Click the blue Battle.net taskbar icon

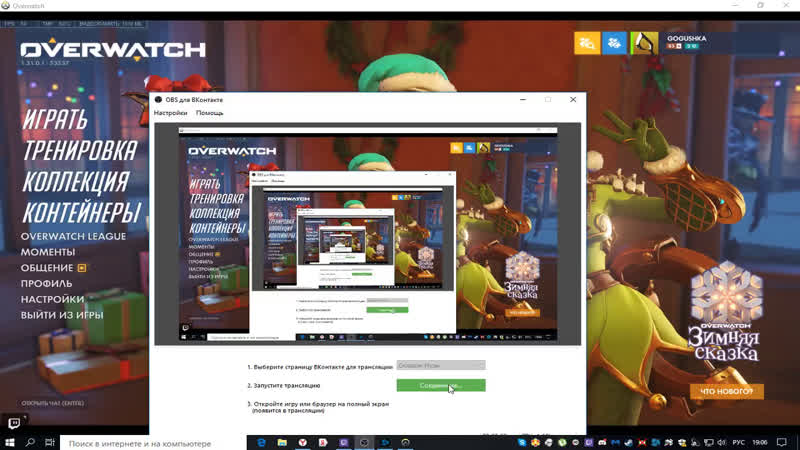click(x=385, y=442)
